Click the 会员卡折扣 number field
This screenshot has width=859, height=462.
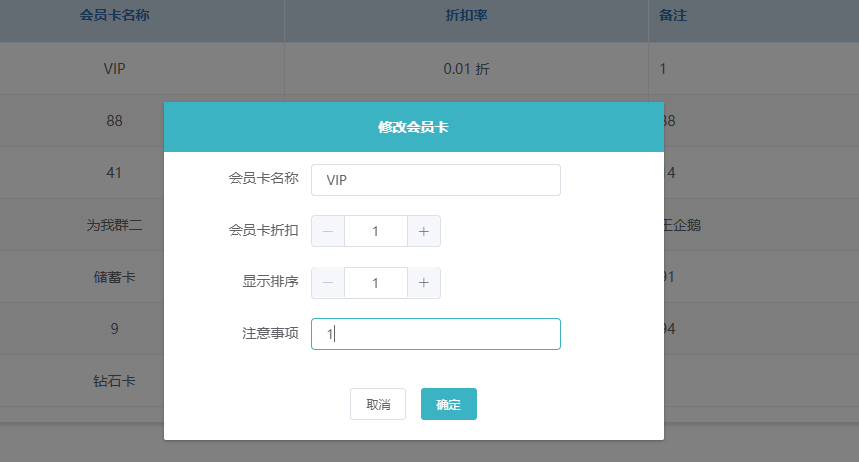tap(376, 231)
